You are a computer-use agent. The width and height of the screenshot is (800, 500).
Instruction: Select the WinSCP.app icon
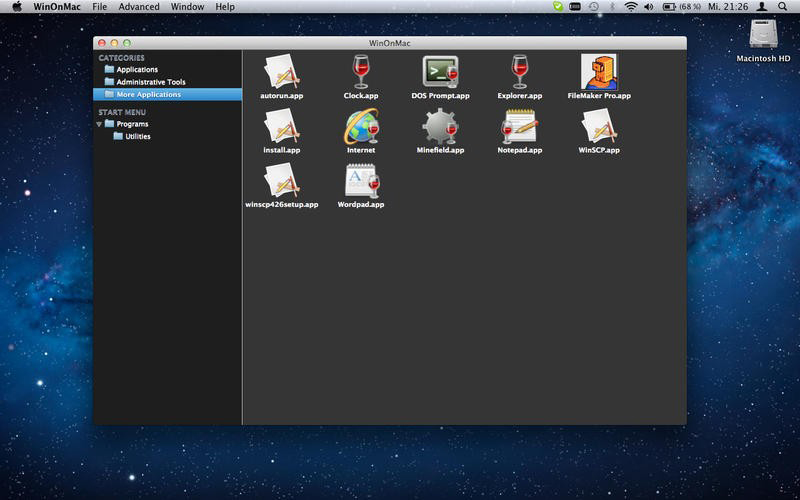click(x=599, y=126)
